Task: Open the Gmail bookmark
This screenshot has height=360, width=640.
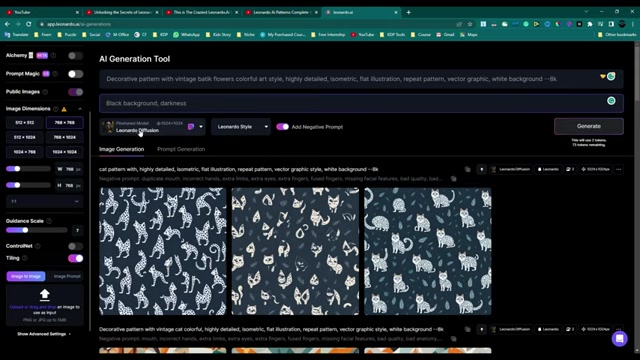Action: pos(445,35)
